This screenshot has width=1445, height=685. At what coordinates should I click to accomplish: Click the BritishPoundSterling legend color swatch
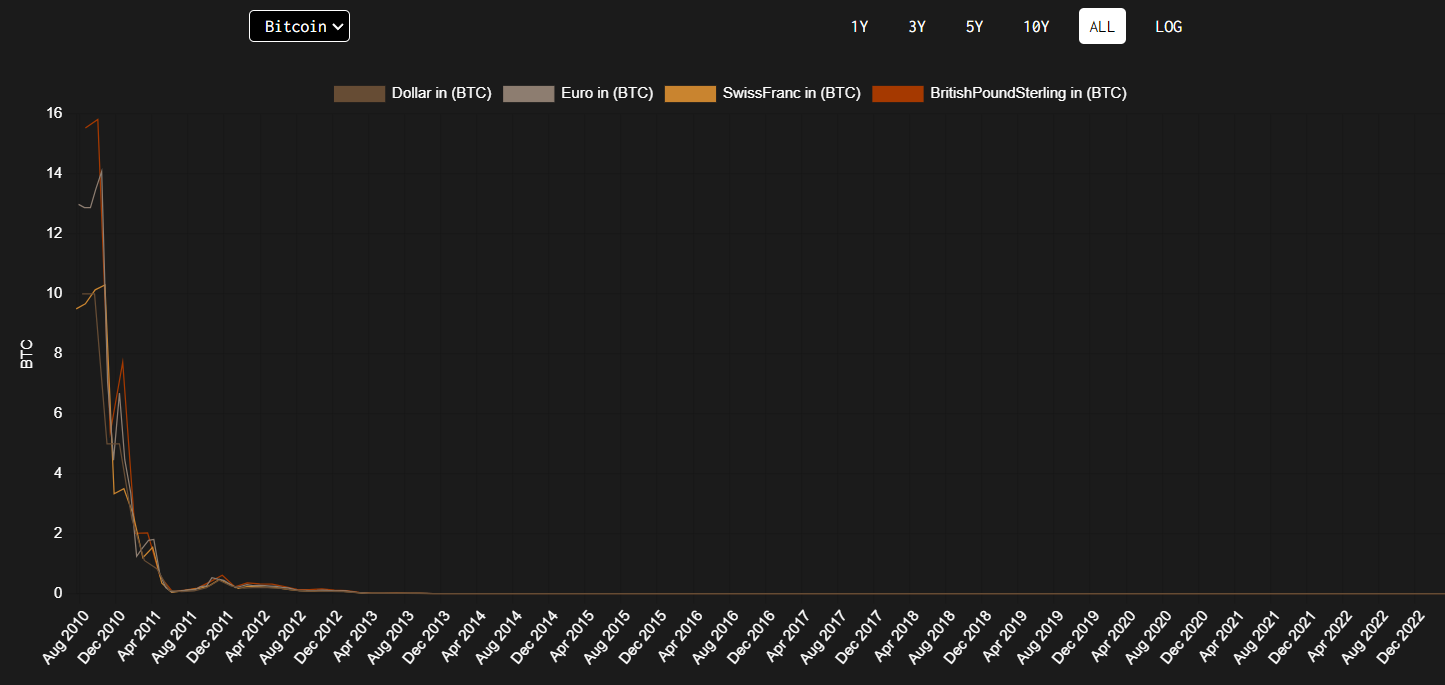[x=897, y=93]
